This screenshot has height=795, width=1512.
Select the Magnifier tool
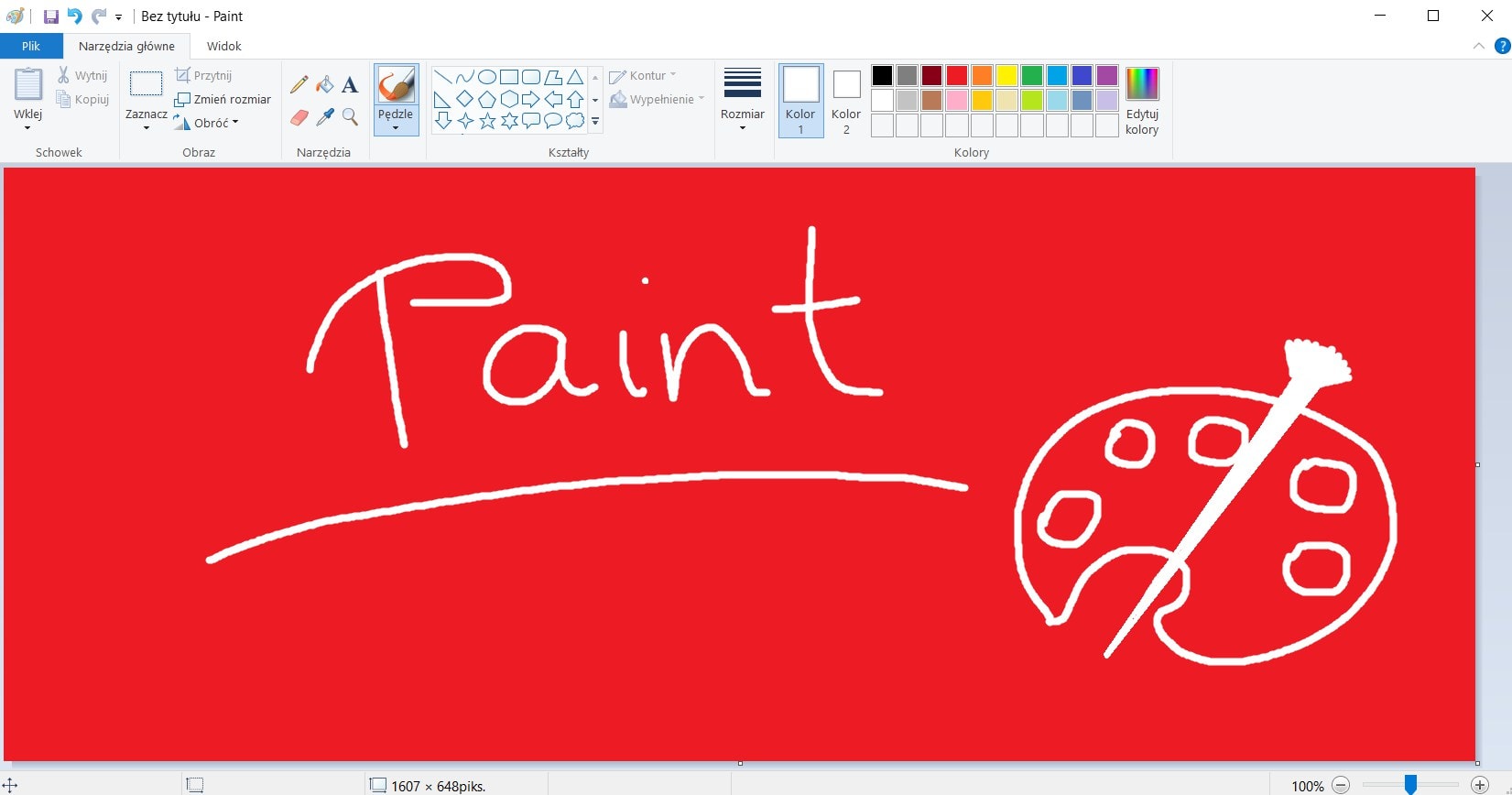coord(350,117)
